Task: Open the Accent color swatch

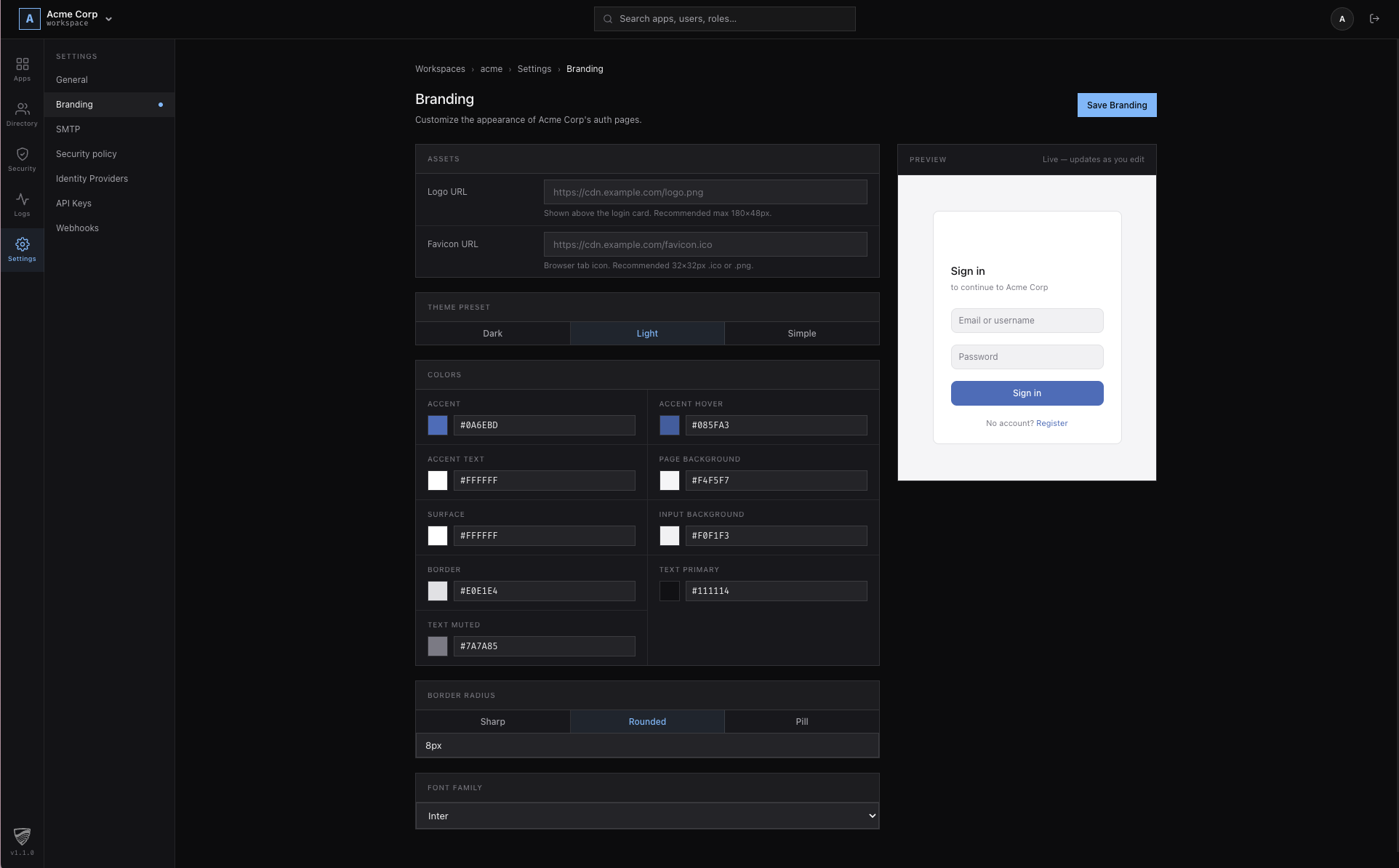Action: tap(438, 425)
